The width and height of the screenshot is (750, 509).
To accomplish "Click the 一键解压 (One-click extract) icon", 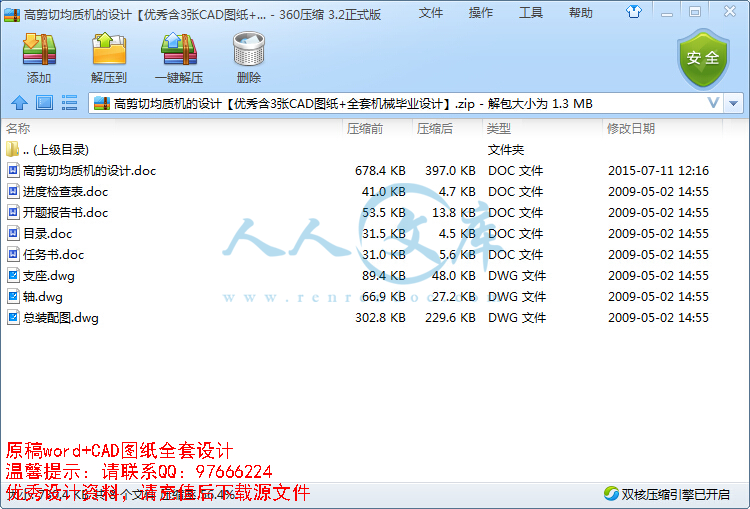I will pyautogui.click(x=179, y=49).
